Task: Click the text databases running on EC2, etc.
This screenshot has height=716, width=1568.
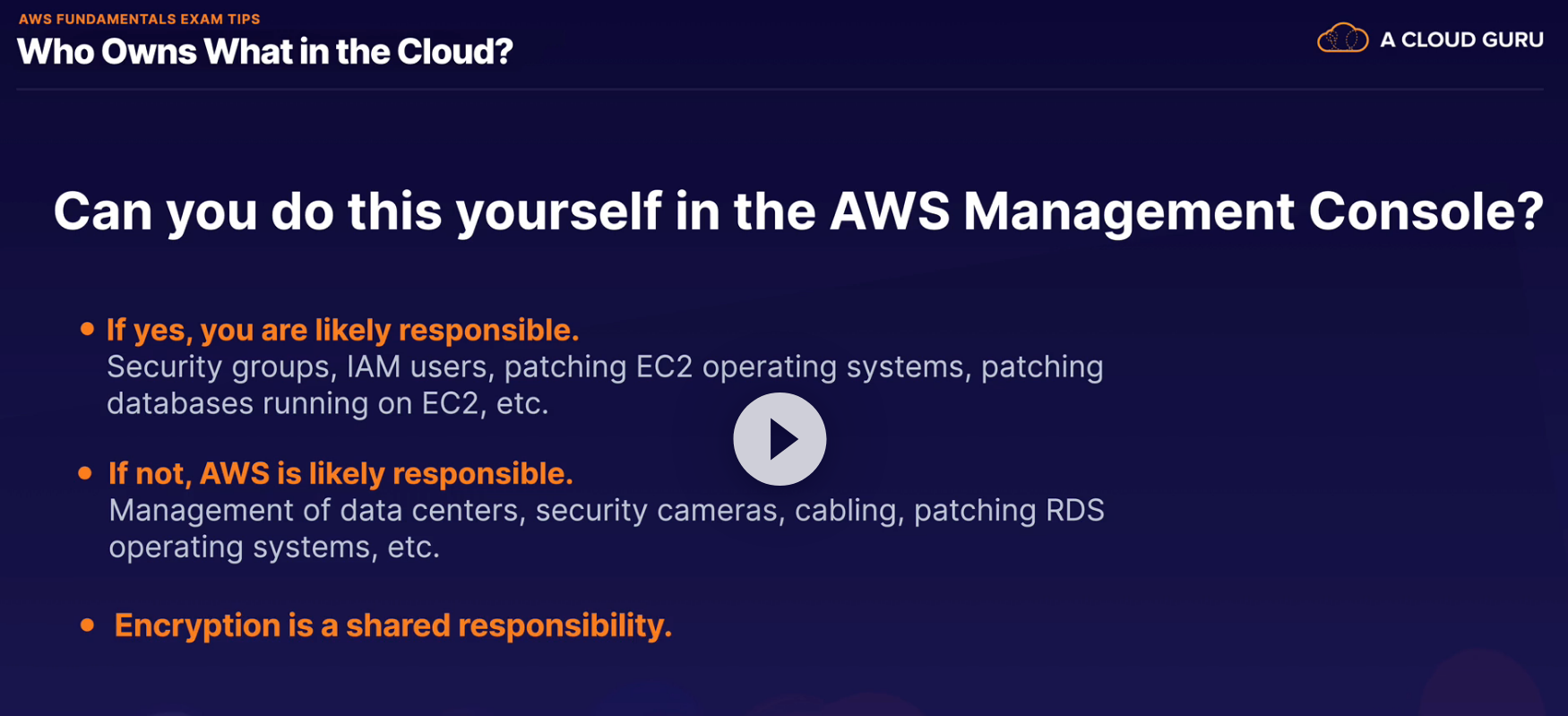Action: click(327, 403)
